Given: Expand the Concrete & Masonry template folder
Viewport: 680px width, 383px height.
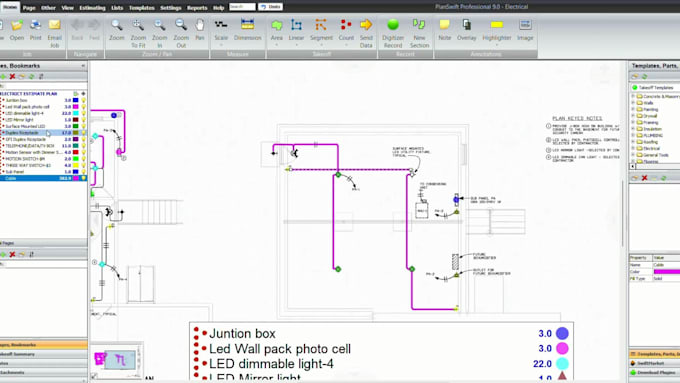Looking at the screenshot, I should (x=633, y=96).
